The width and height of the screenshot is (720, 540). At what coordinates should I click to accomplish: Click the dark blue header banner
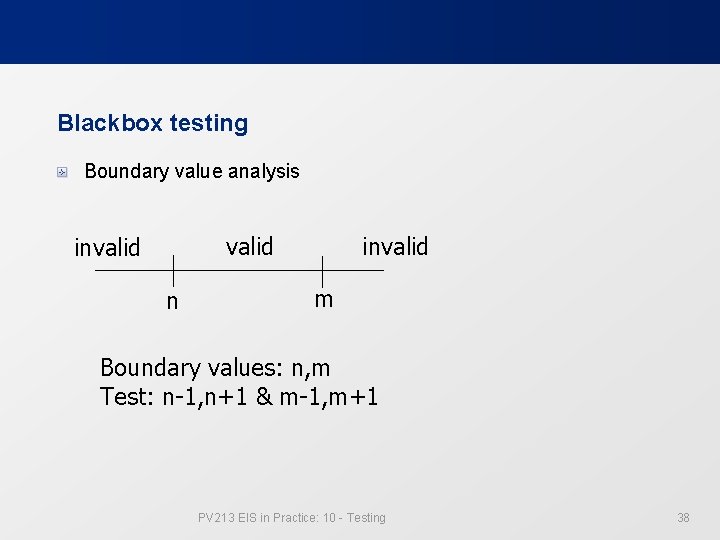click(360, 32)
